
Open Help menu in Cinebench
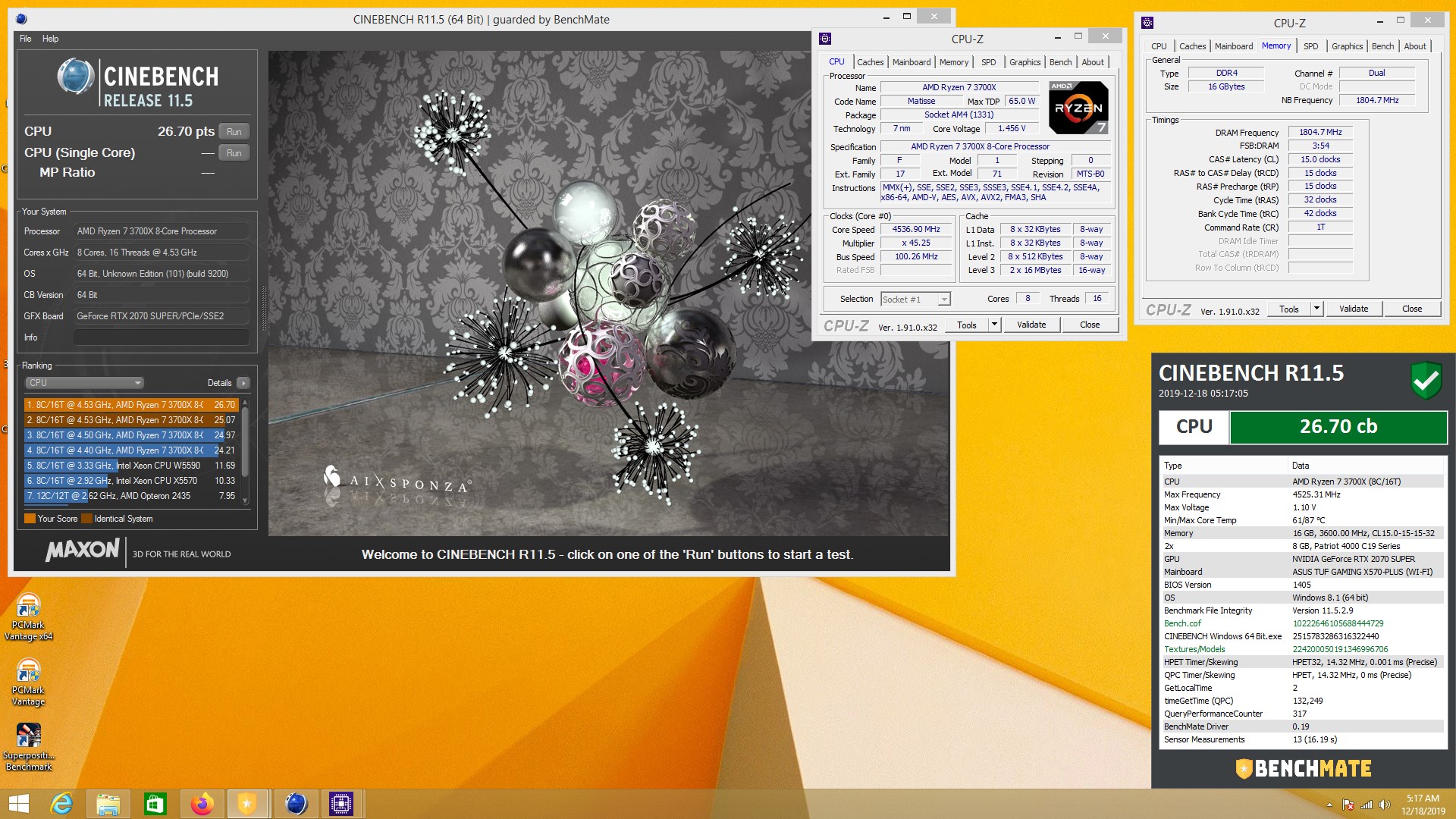(50, 39)
